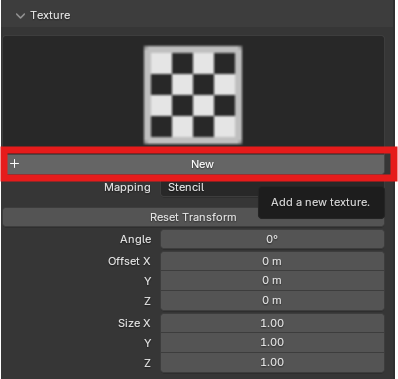Click the plus icon beside New

point(15,164)
